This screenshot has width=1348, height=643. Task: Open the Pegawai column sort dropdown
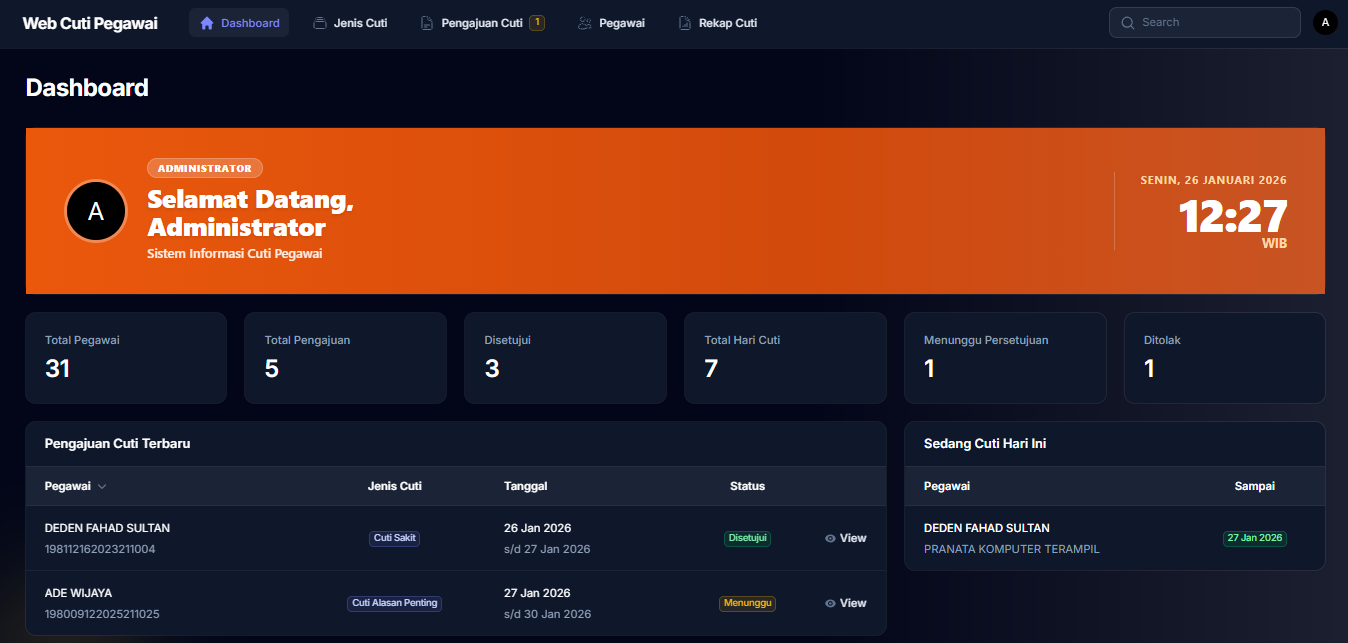click(x=102, y=486)
